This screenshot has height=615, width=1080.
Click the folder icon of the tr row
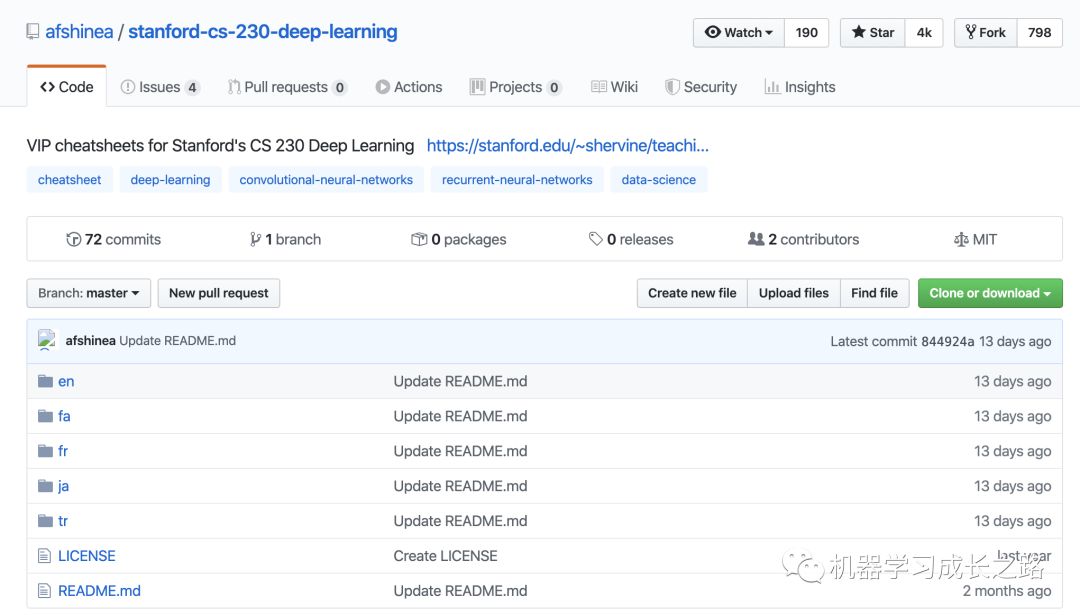[45, 521]
